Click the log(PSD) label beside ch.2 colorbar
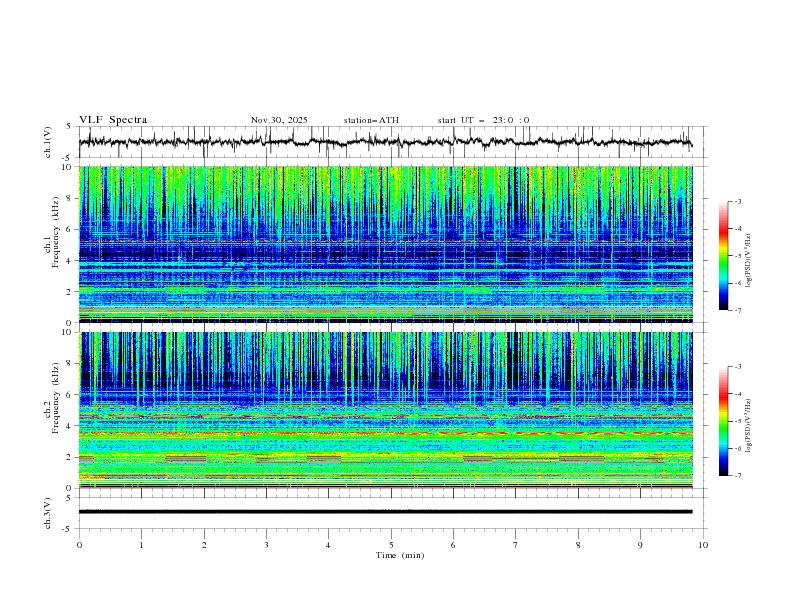This screenshot has height=612, width=792. [749, 426]
